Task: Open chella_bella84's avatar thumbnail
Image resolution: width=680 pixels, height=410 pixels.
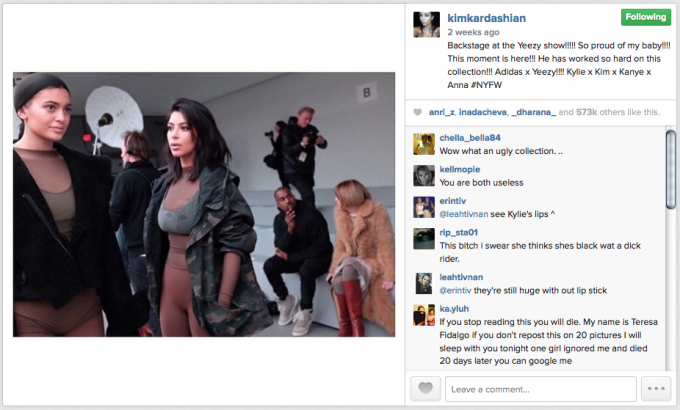Action: tap(424, 144)
